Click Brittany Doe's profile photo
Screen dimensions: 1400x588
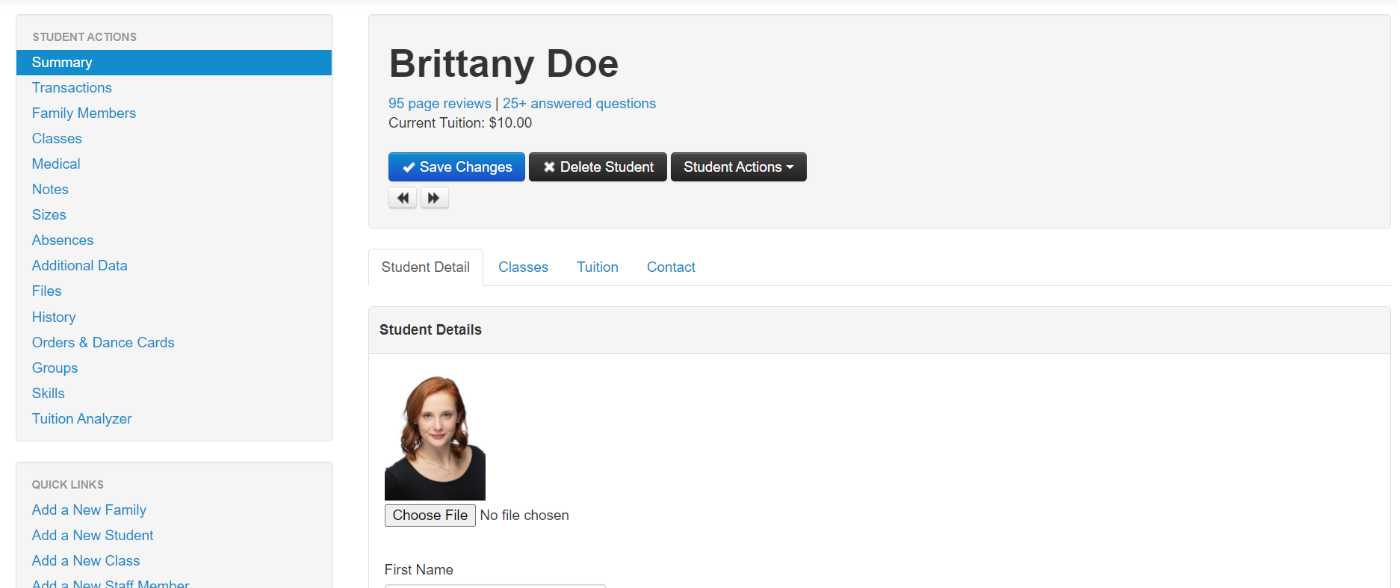(435, 438)
